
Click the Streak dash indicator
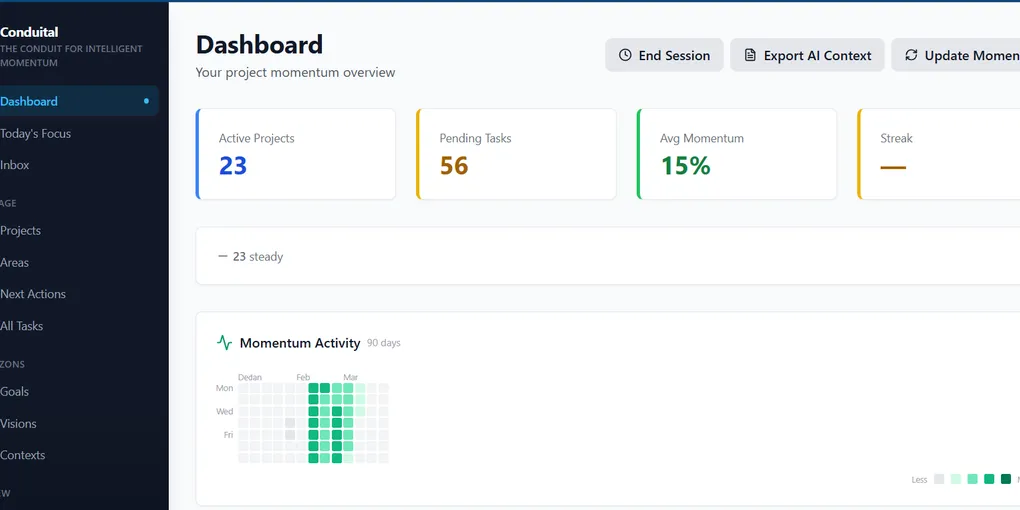coord(893,167)
